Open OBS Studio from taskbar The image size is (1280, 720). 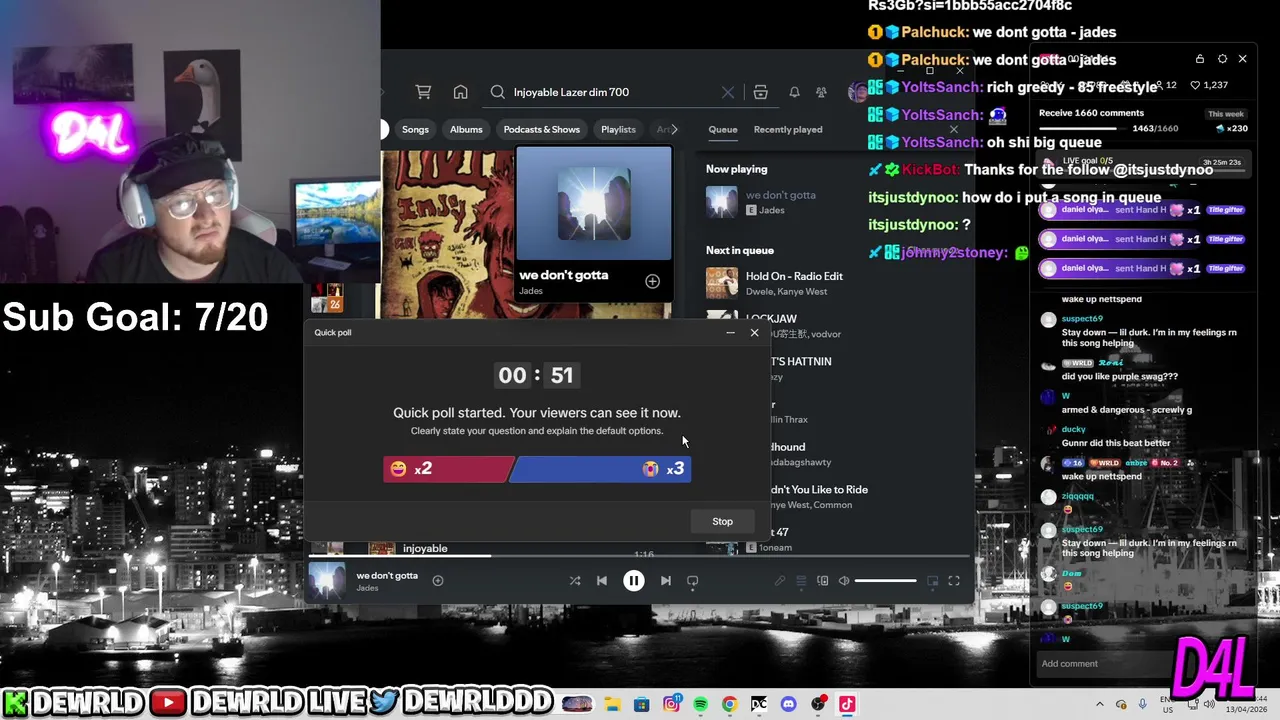818,704
